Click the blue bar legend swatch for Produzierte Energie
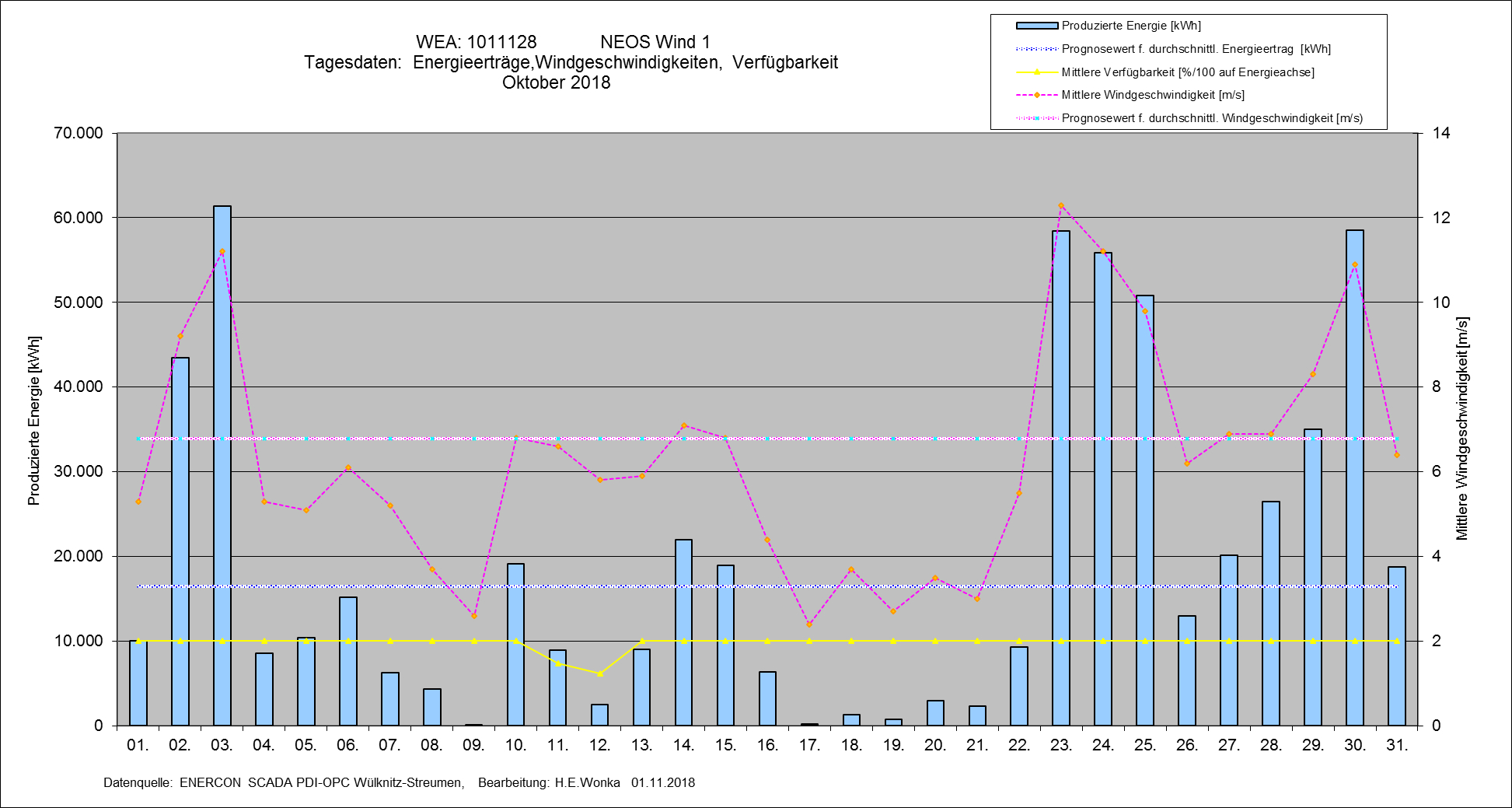Viewport: 1512px width, 808px height. [1036, 26]
